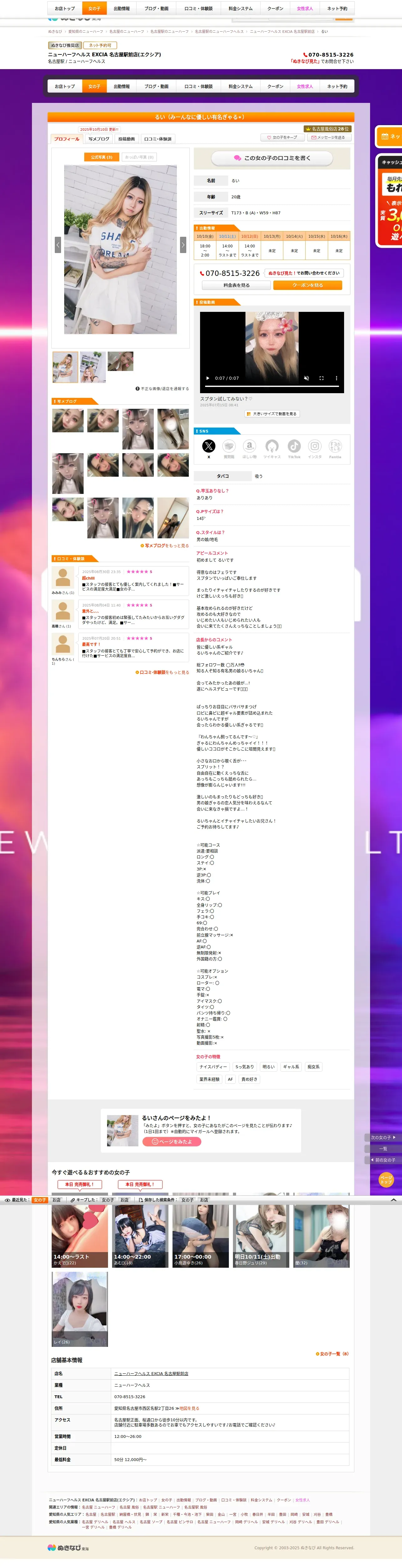The image size is (402, 1568).
Task: Switch to the 投稿動画 profile tab
Action: (x=127, y=139)
